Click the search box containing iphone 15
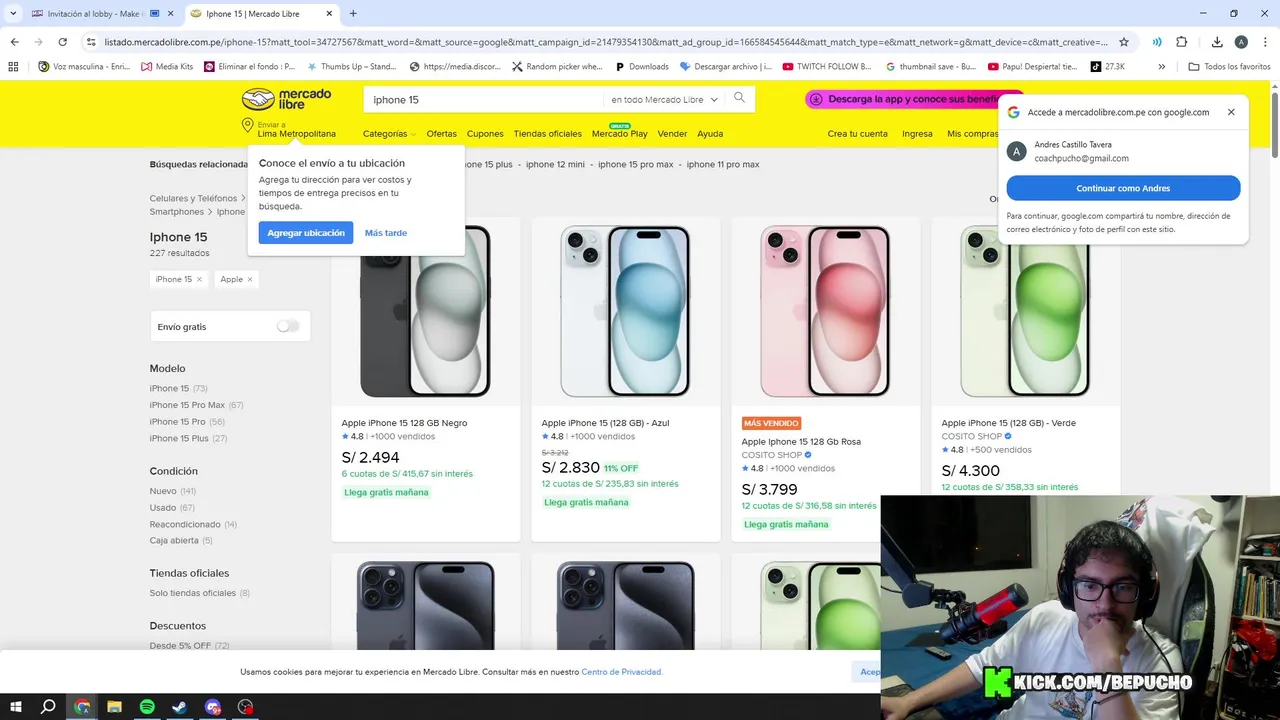The width and height of the screenshot is (1280, 720). click(x=485, y=99)
